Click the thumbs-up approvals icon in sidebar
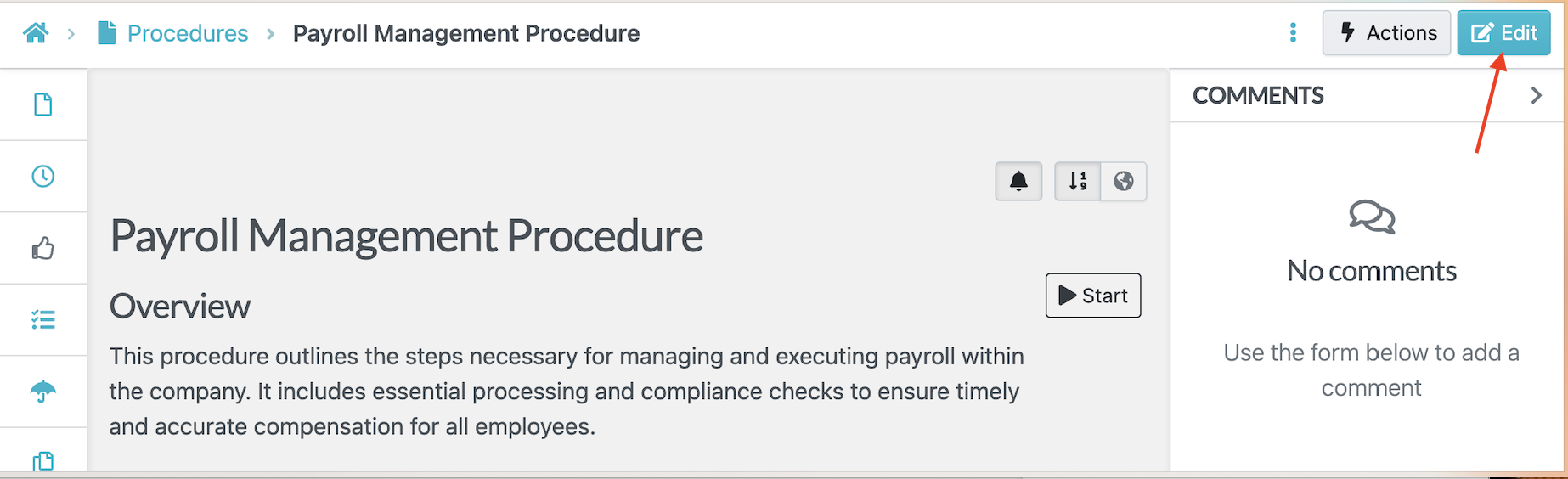The width and height of the screenshot is (1568, 479). pyautogui.click(x=43, y=248)
